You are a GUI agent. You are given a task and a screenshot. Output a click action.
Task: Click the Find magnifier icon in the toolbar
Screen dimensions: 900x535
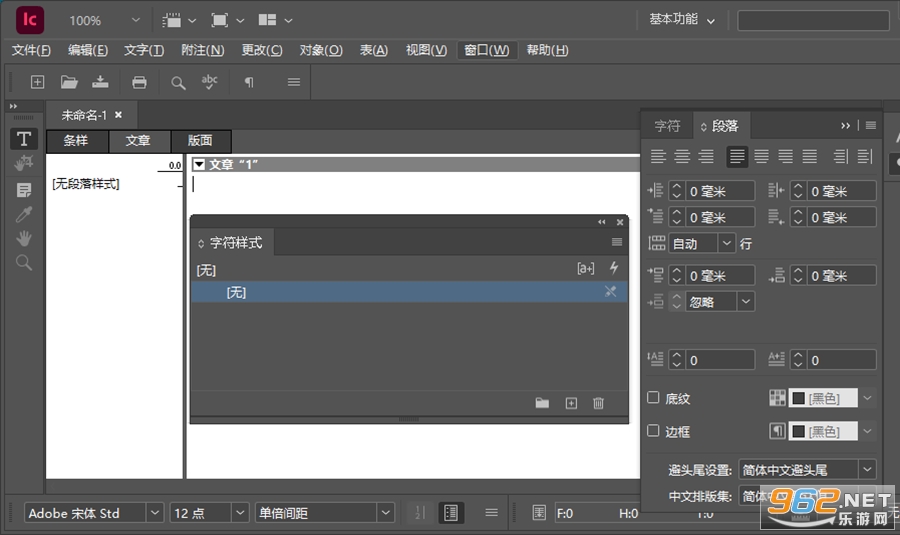pyautogui.click(x=178, y=83)
